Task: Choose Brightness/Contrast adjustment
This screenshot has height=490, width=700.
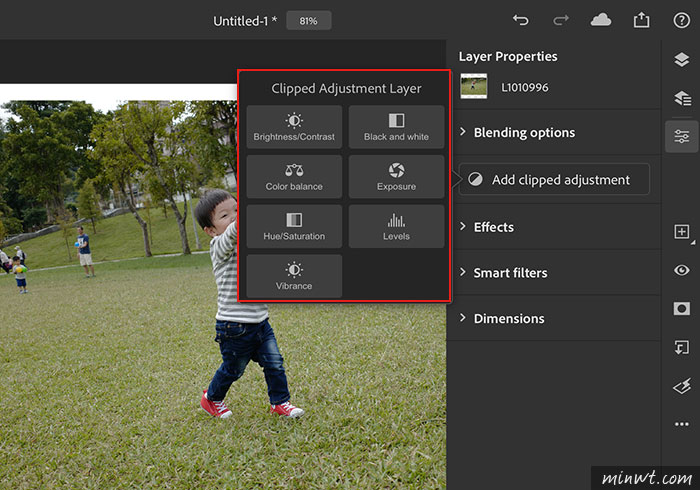Action: (294, 127)
